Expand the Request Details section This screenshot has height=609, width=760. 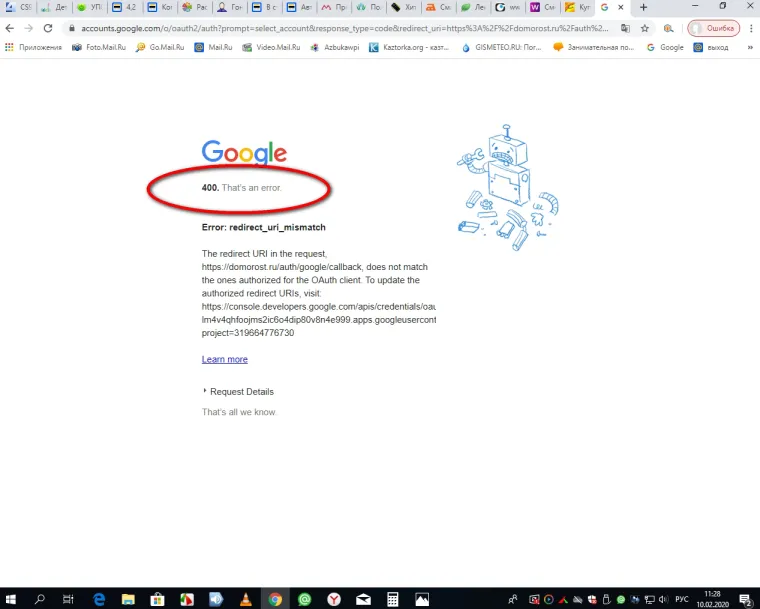coord(238,391)
